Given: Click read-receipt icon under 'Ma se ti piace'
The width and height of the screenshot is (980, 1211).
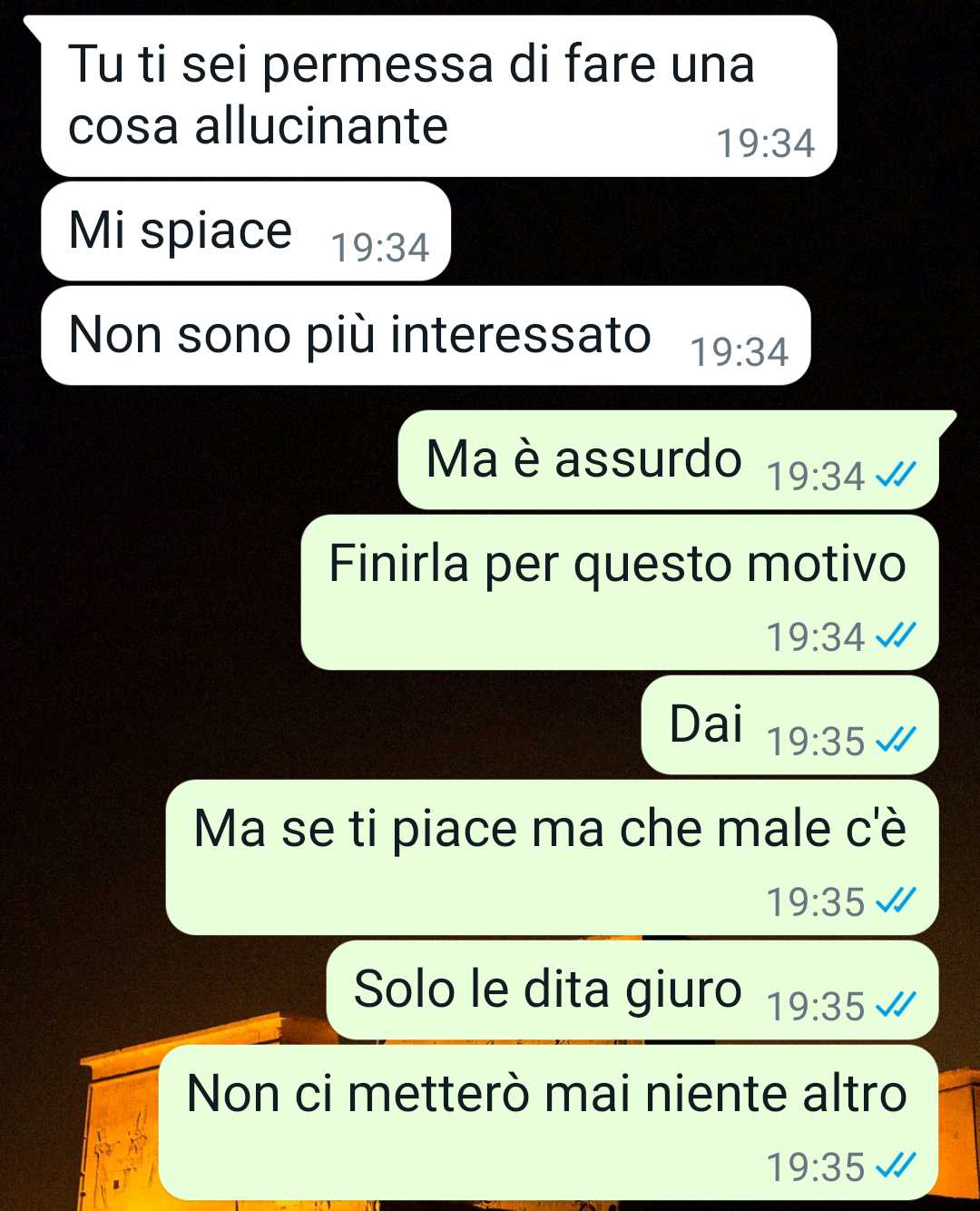Looking at the screenshot, I should tap(896, 901).
